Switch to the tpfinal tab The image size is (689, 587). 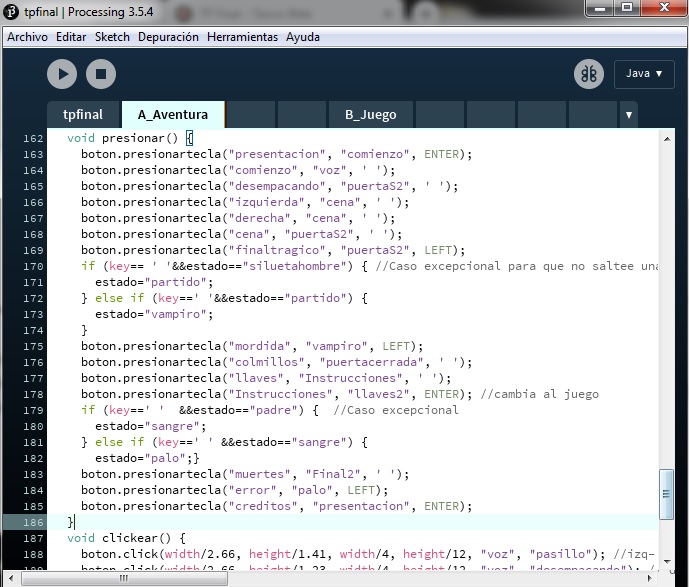click(83, 115)
